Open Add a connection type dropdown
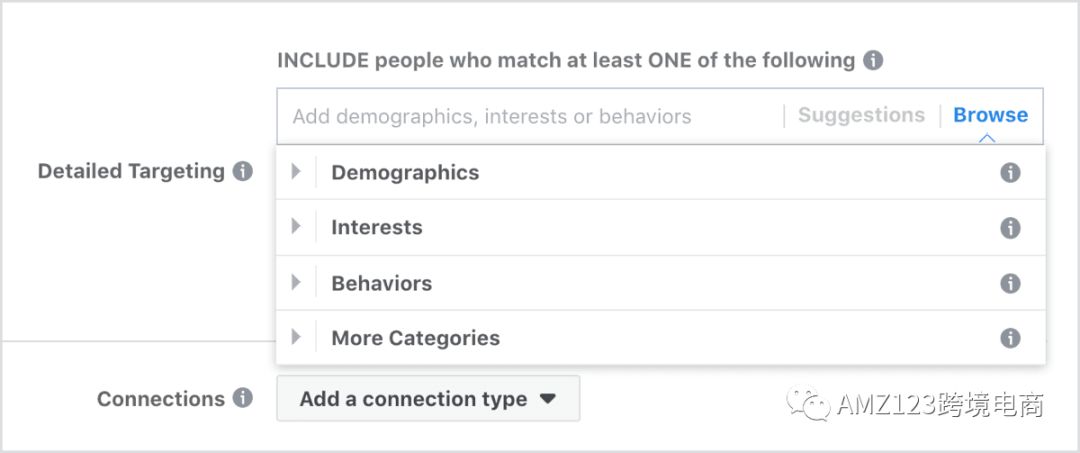The width and height of the screenshot is (1080, 453). pyautogui.click(x=427, y=398)
